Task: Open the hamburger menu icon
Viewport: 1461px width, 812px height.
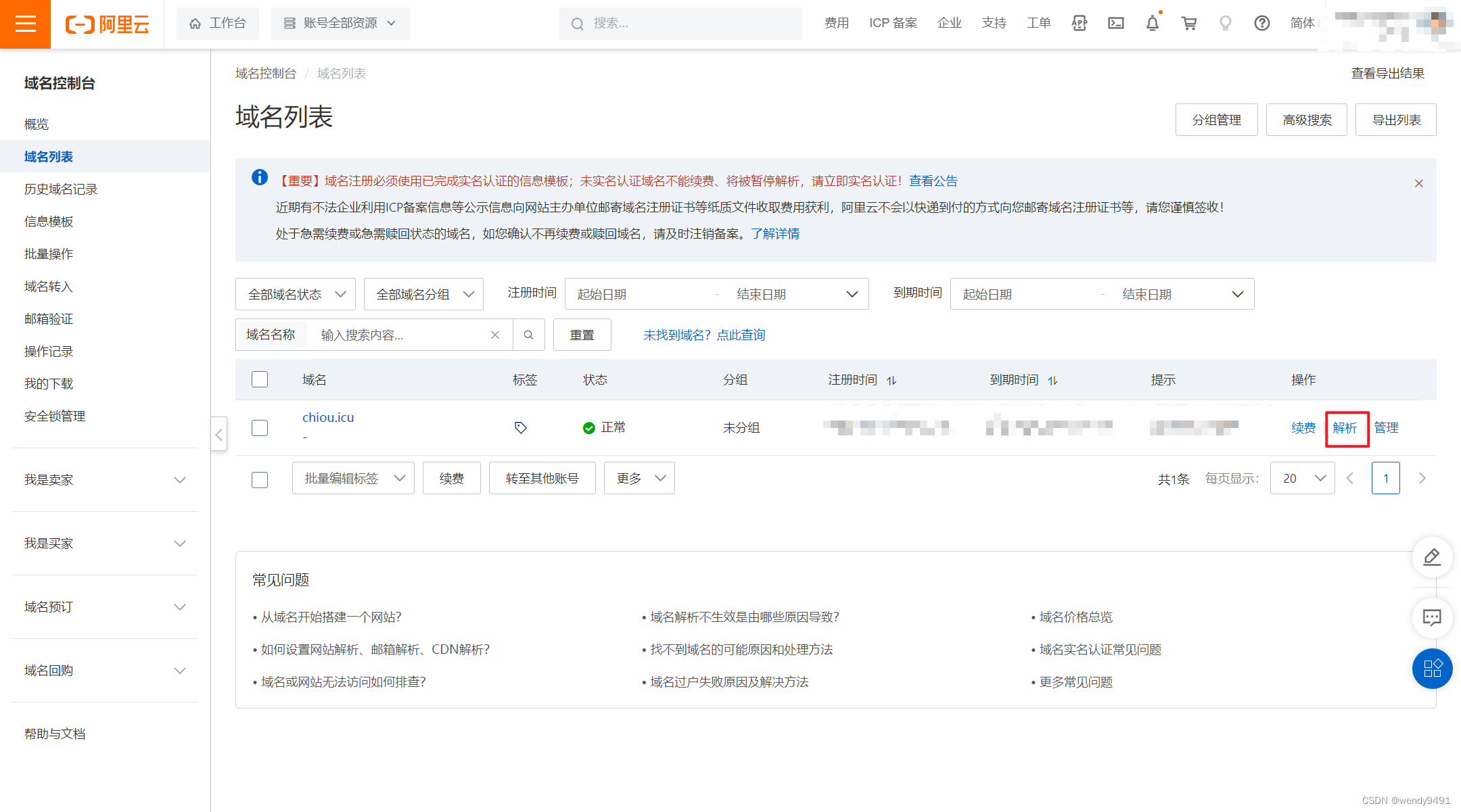Action: point(25,24)
